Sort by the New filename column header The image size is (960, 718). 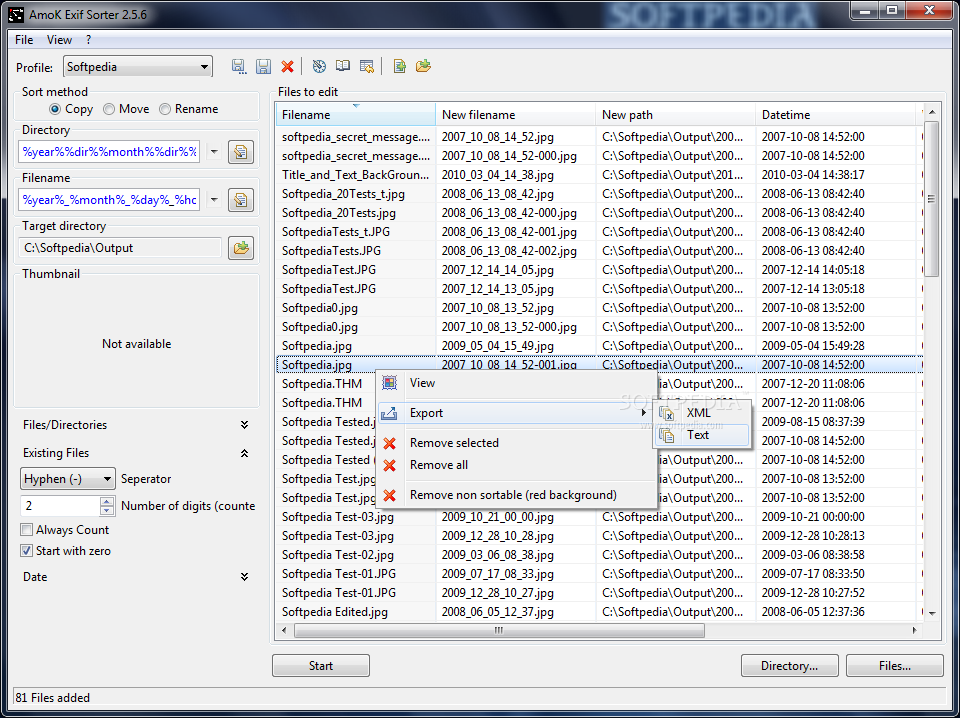pos(515,115)
